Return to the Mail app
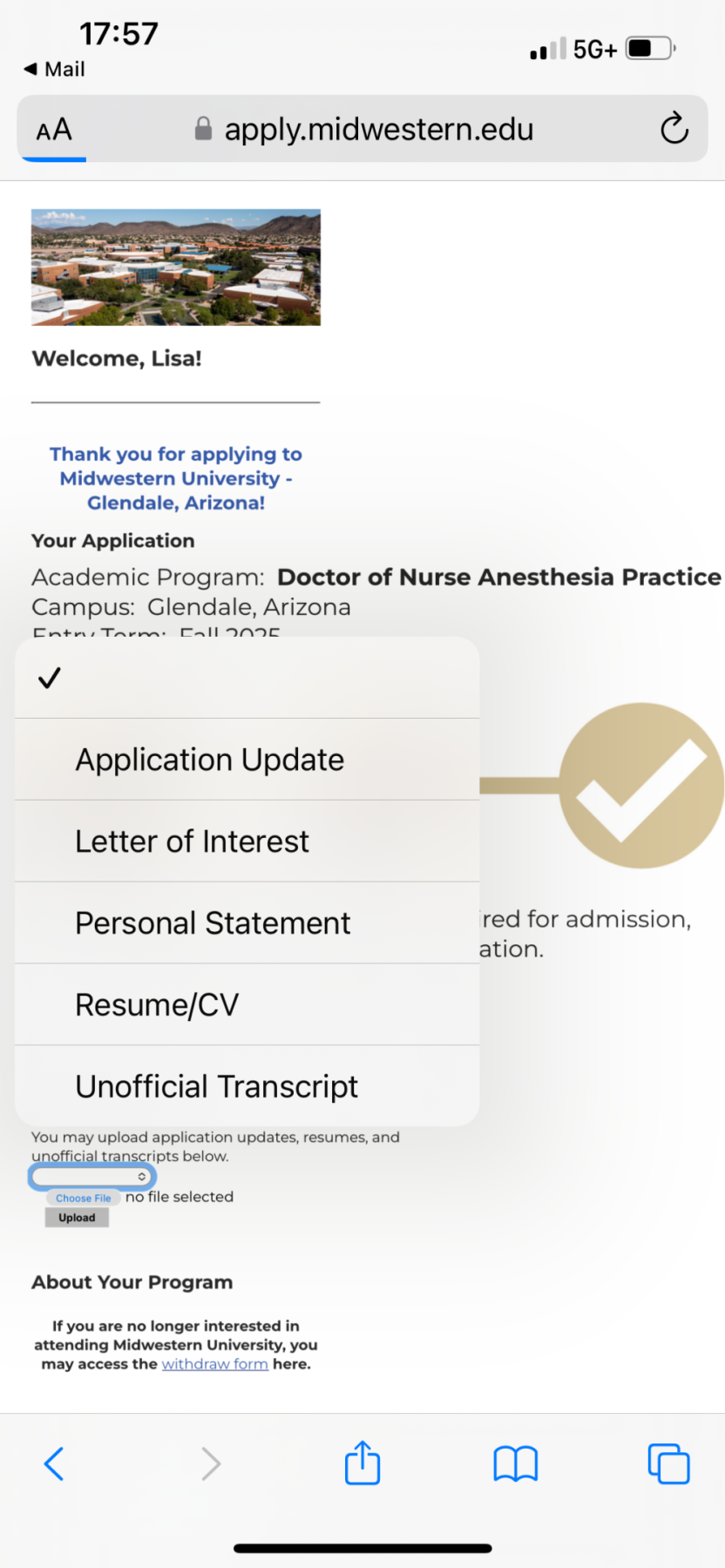The width and height of the screenshot is (725, 1568). click(54, 69)
